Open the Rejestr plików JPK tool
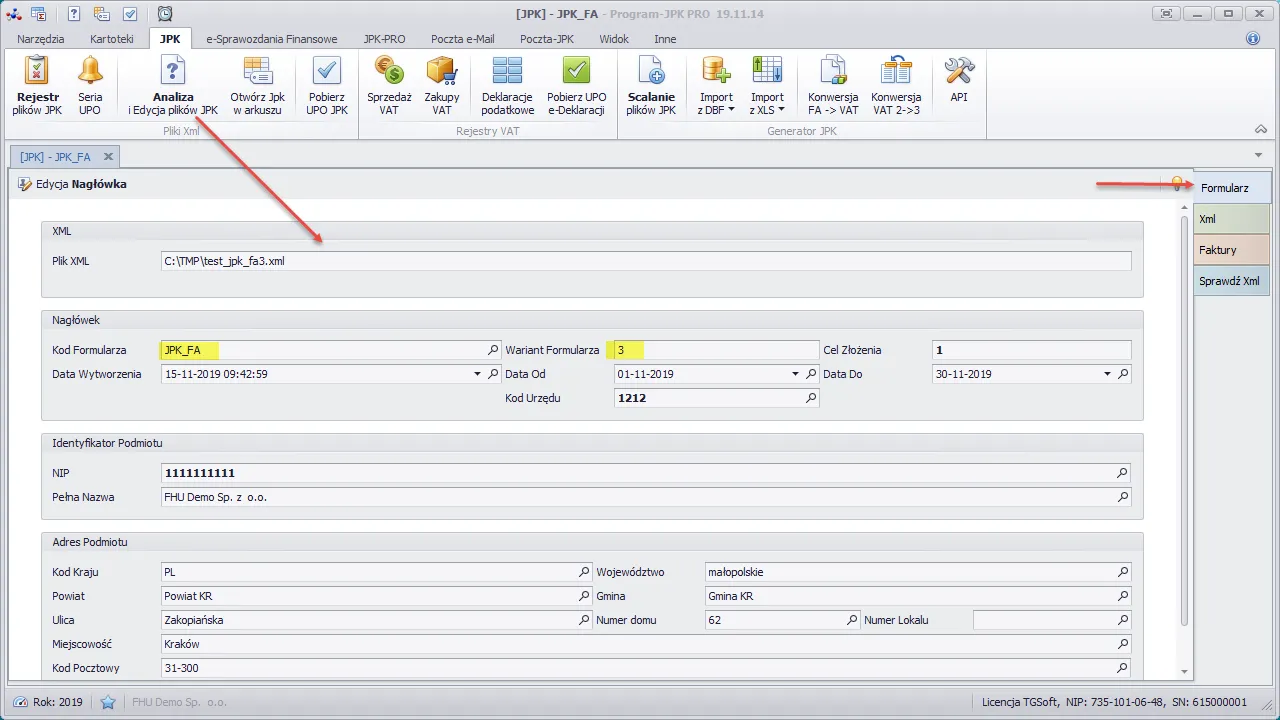 coord(37,85)
